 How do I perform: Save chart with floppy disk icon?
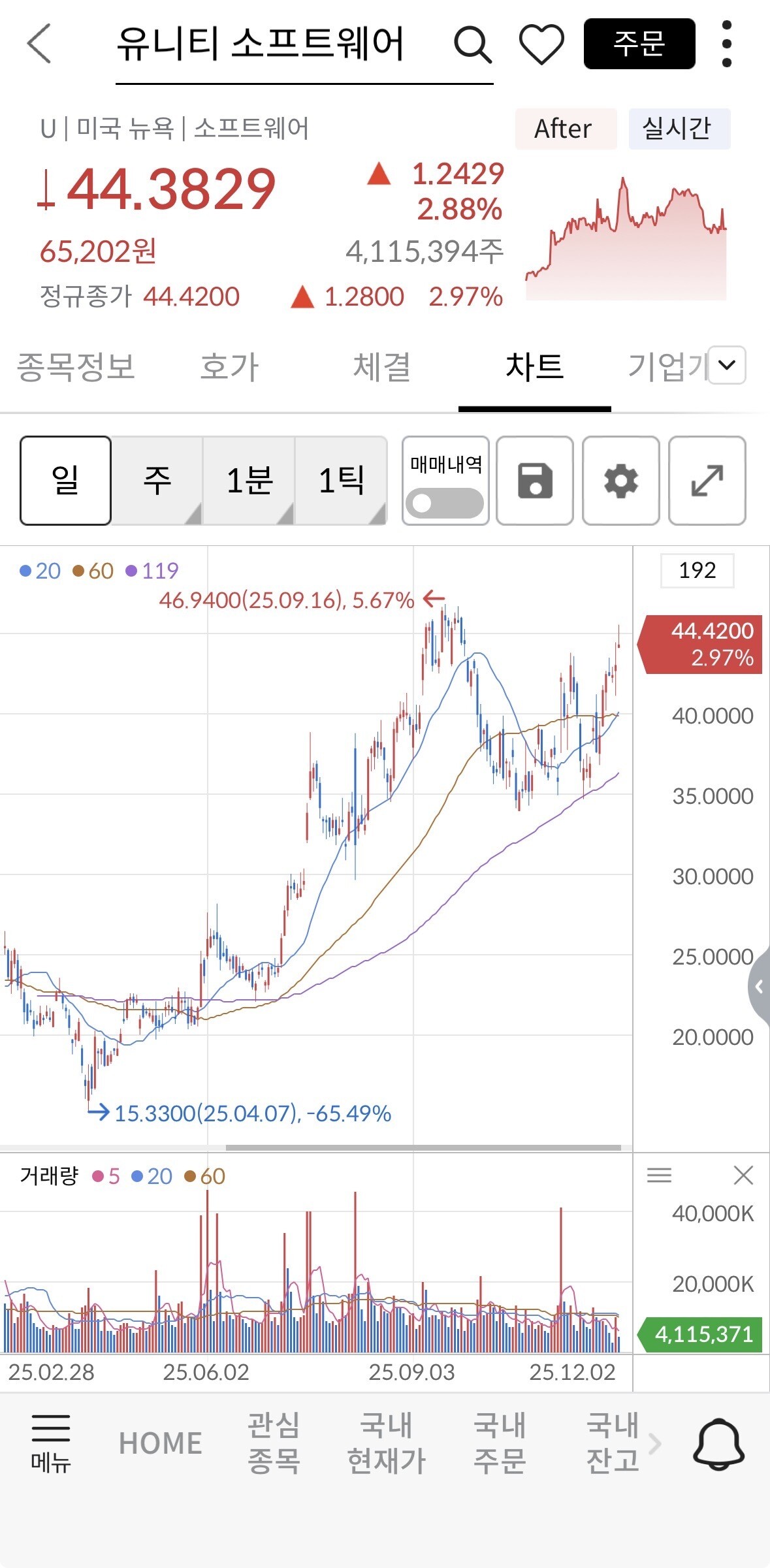coord(535,481)
